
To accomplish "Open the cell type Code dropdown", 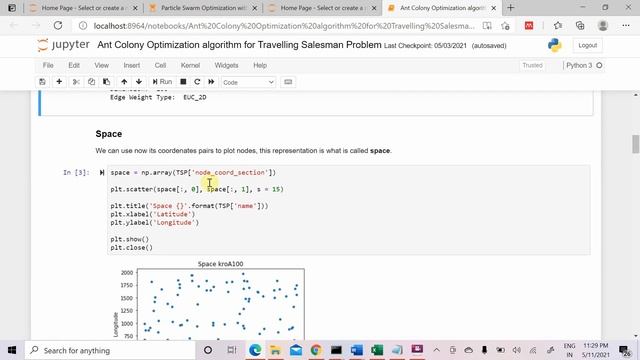I will point(248,82).
